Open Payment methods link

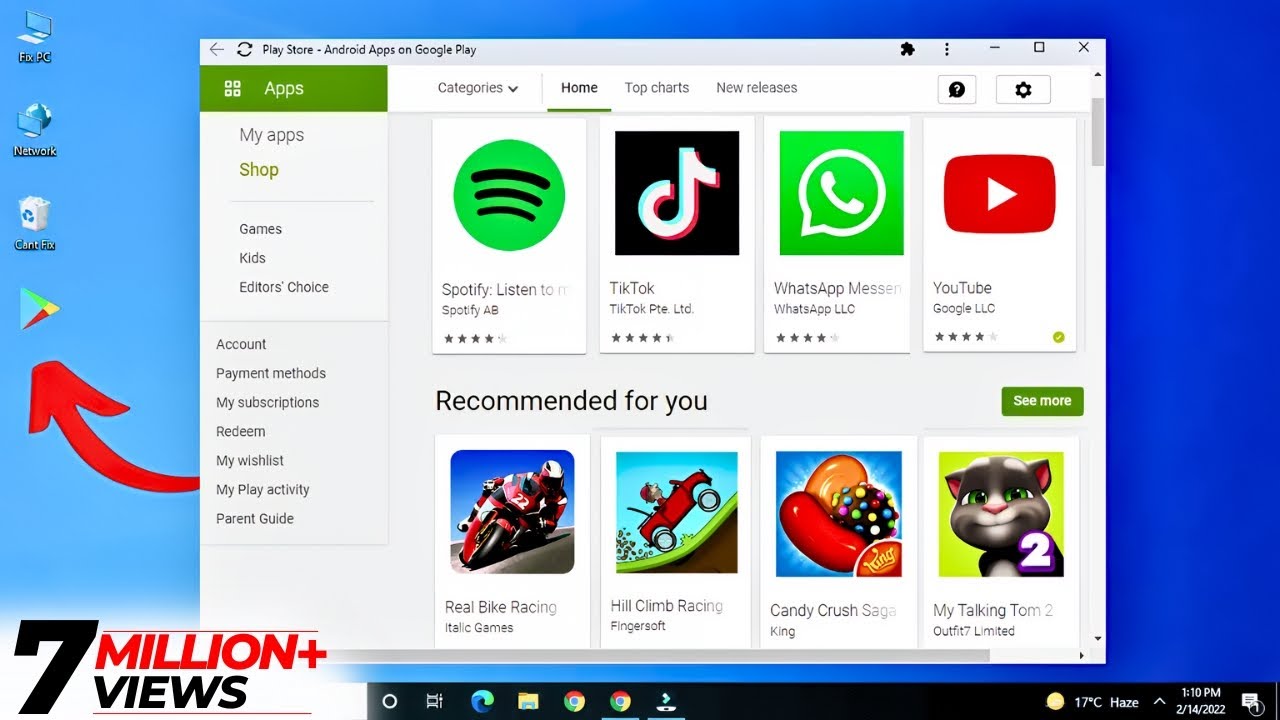271,373
